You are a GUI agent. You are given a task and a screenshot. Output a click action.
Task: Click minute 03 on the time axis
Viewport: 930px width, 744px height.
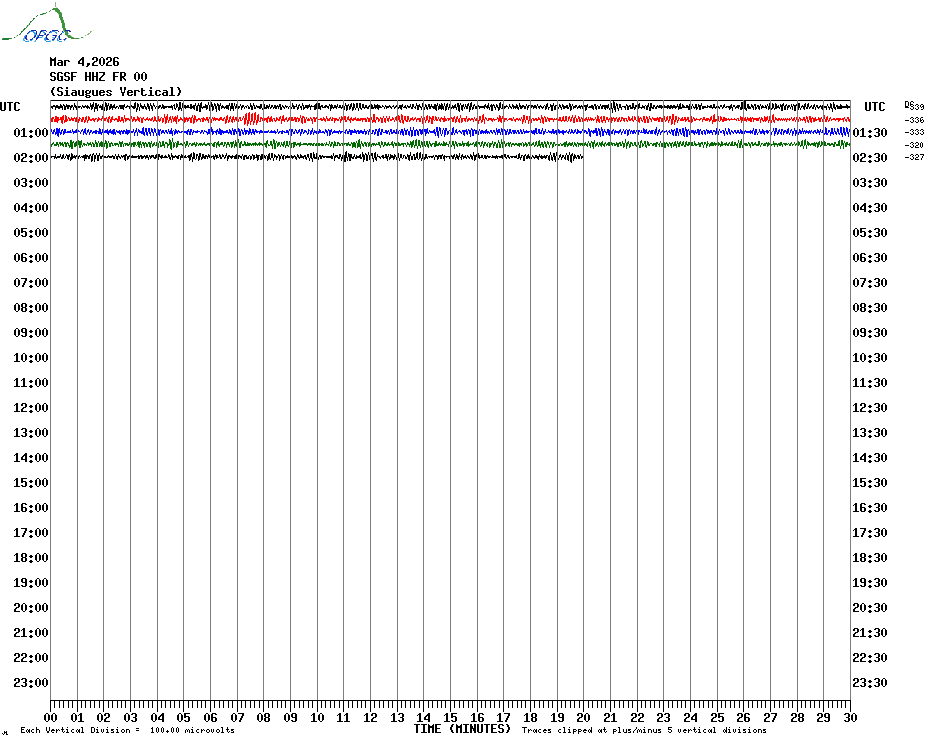[x=130, y=718]
